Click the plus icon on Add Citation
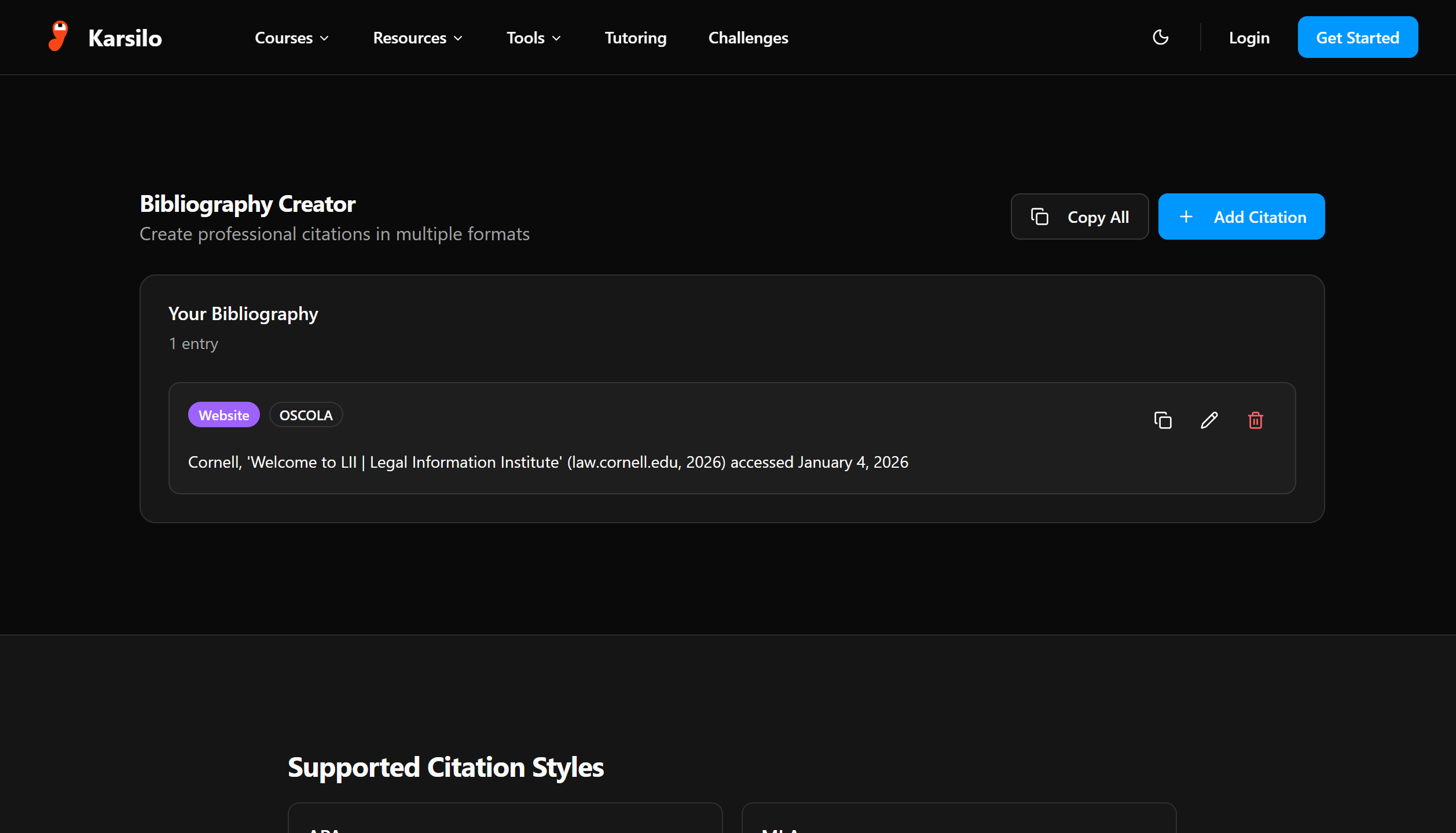This screenshot has width=1456, height=833. coord(1186,217)
